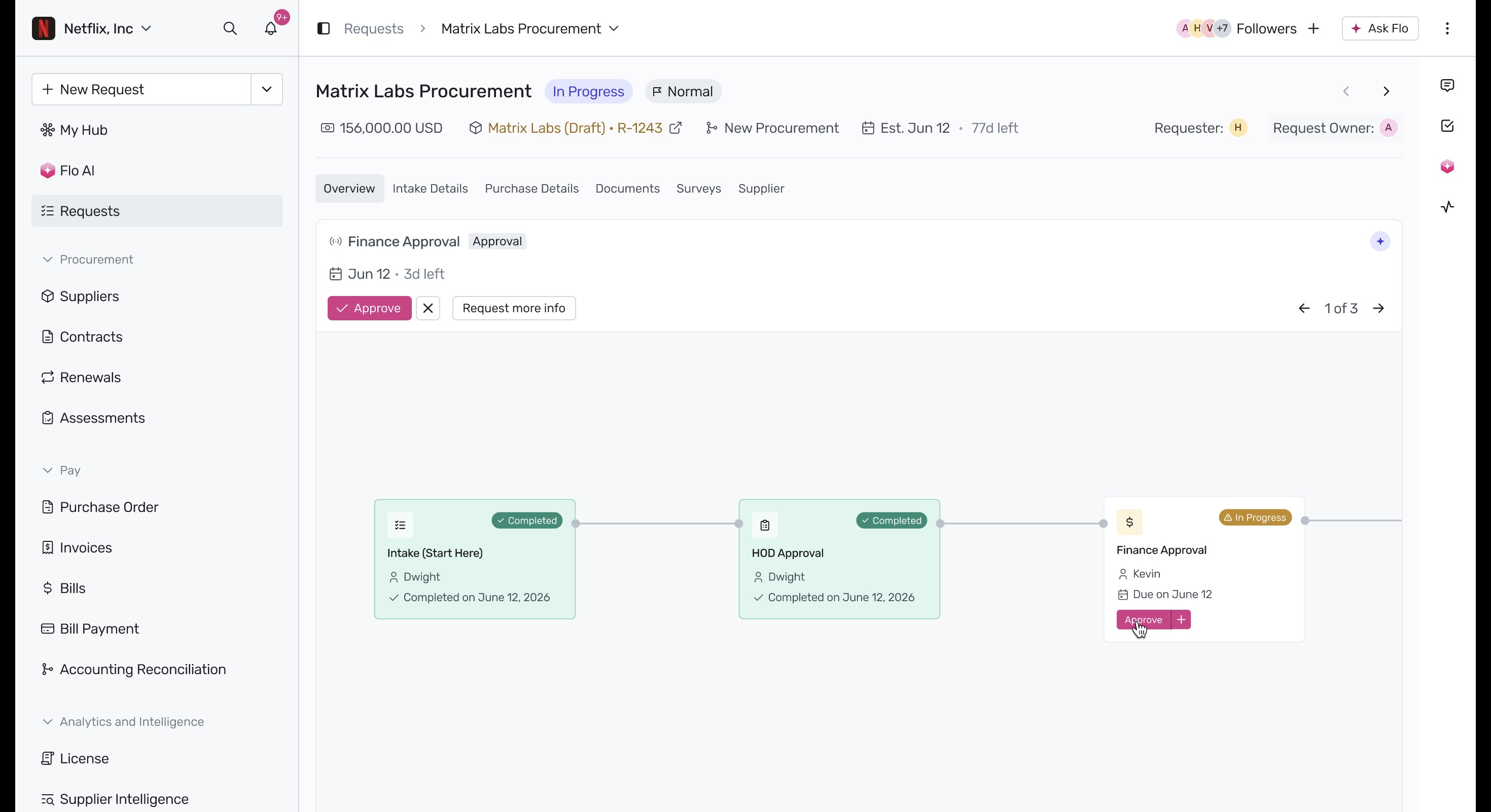1491x812 pixels.
Task: Open the tasks checklist panel icon
Action: click(1447, 126)
